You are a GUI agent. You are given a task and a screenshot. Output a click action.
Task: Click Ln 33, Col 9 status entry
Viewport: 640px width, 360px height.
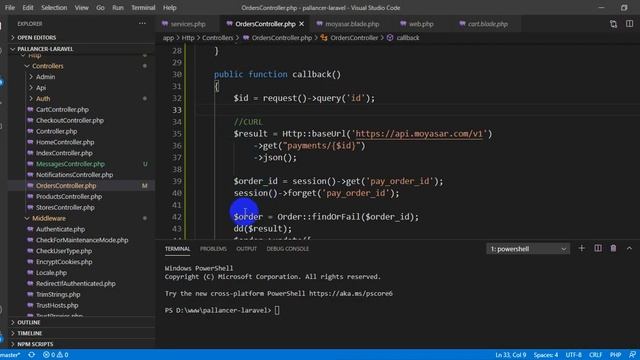pyautogui.click(x=510, y=355)
